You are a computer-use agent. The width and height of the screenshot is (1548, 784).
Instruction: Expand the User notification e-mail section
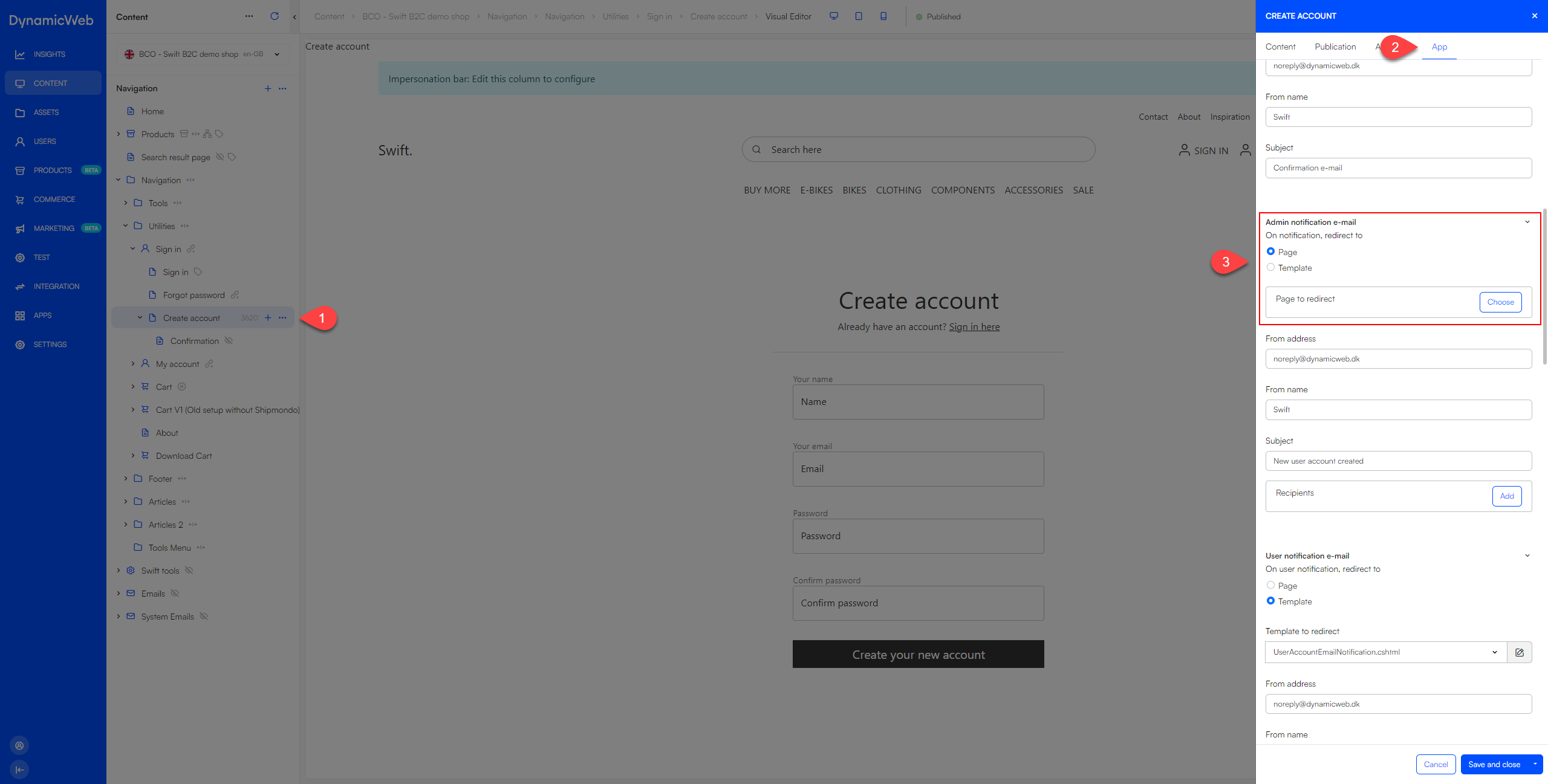tap(1527, 555)
